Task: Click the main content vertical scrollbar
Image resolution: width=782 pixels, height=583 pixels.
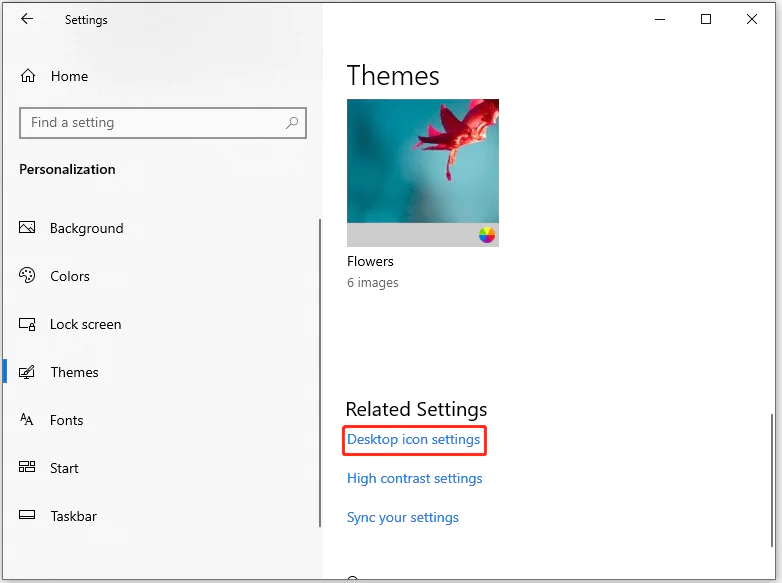Action: pyautogui.click(x=772, y=480)
